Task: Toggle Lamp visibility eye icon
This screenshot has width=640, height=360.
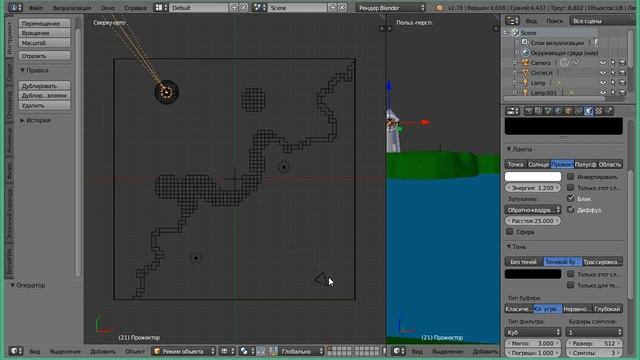Action: [x=603, y=82]
